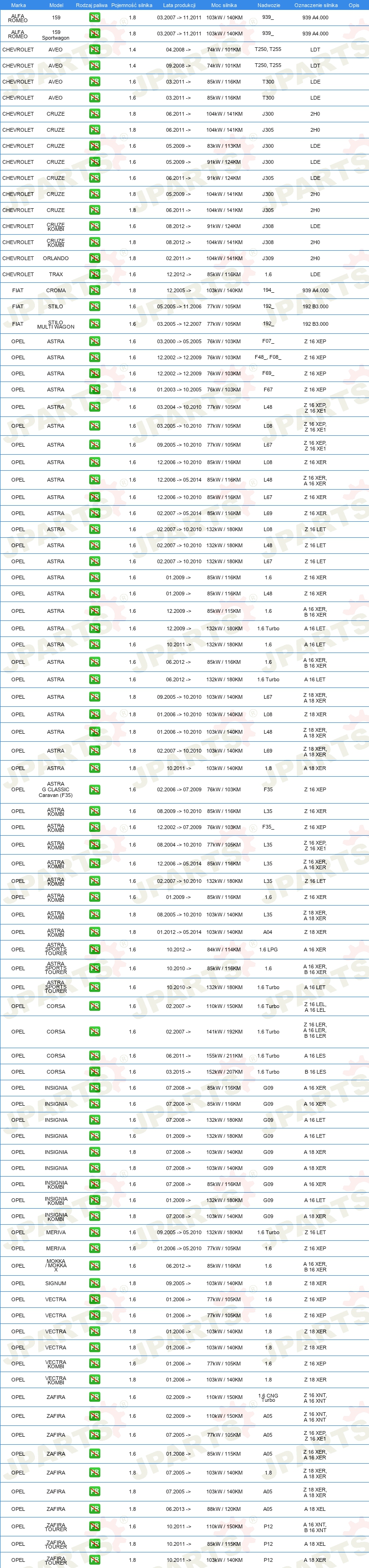The height and width of the screenshot is (1568, 369).
Task: Click fuel icon in Astra Kombi A04 row
Action: pyautogui.click(x=94, y=932)
